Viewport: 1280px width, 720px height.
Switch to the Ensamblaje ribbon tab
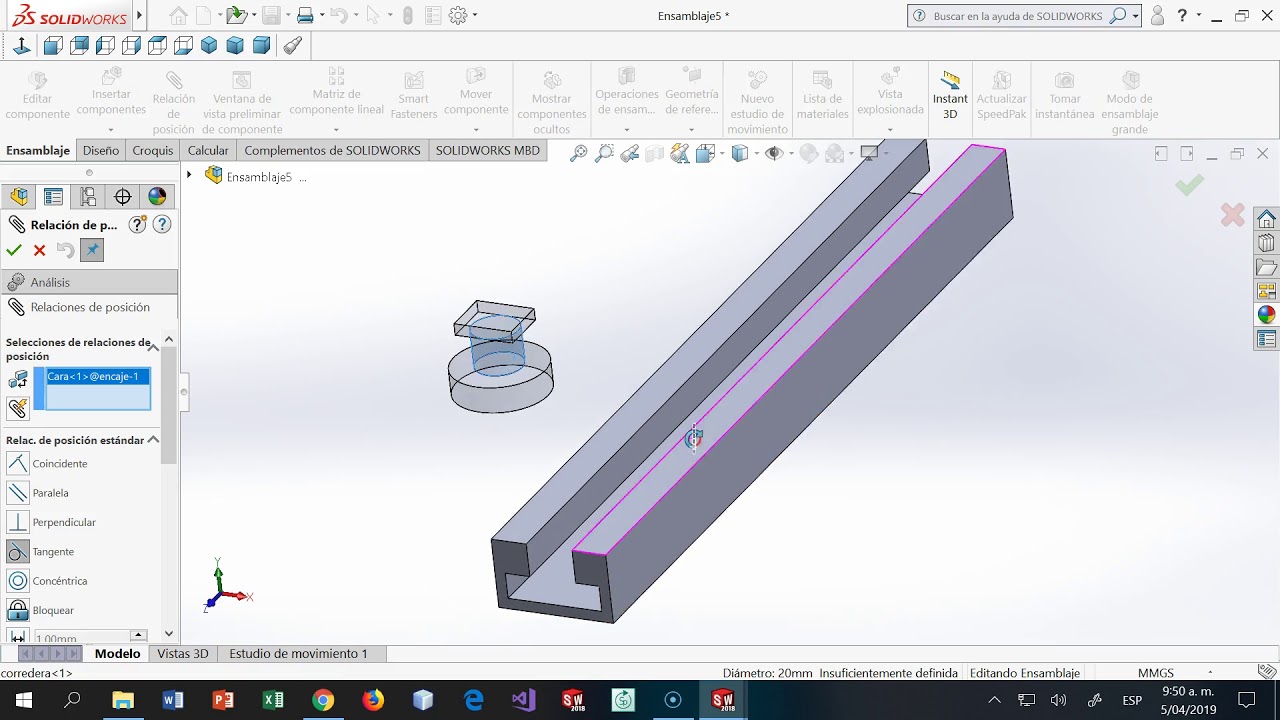(x=38, y=150)
